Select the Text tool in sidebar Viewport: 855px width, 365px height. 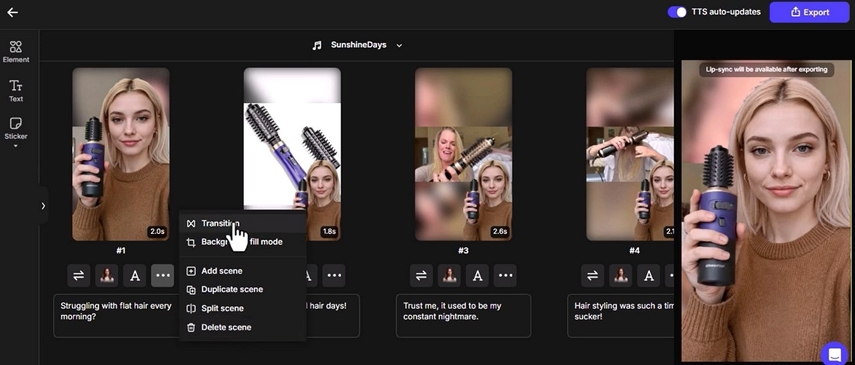point(16,91)
